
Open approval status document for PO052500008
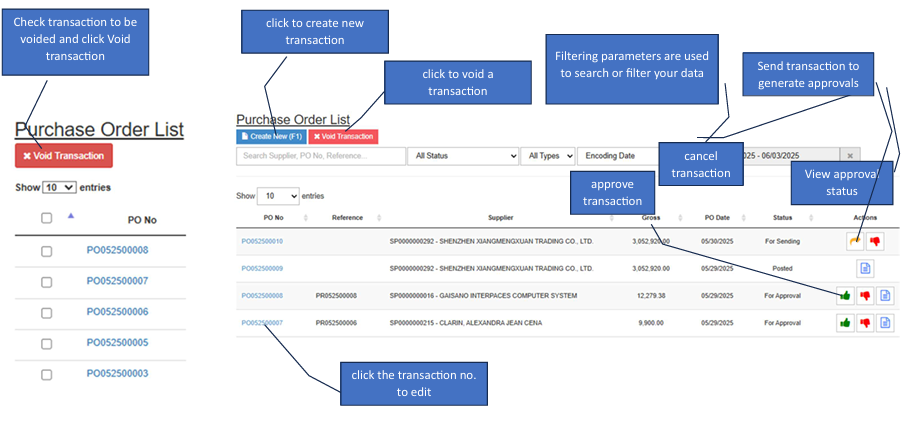coord(885,295)
